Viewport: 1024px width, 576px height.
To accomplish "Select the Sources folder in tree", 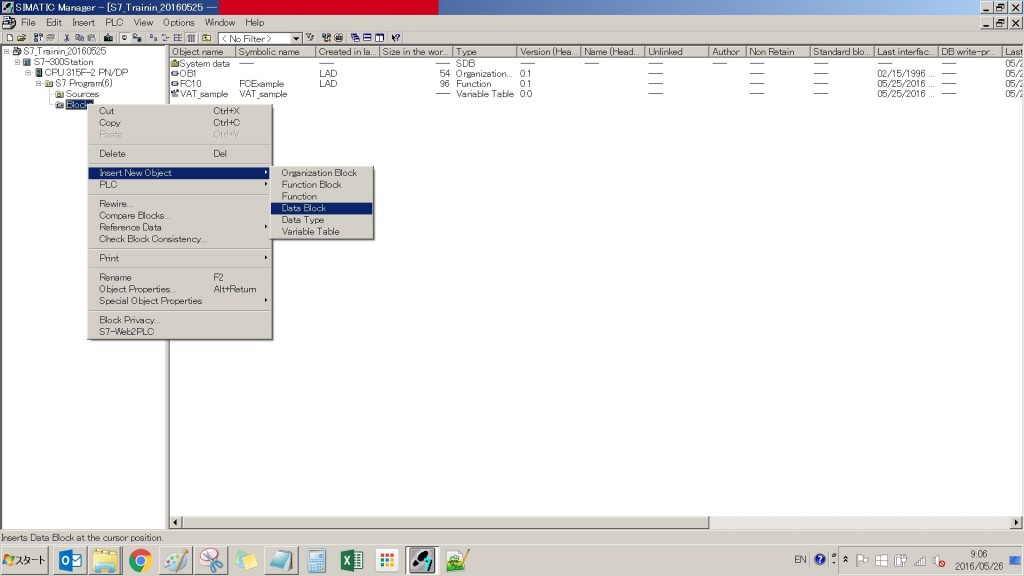I will tap(82, 94).
